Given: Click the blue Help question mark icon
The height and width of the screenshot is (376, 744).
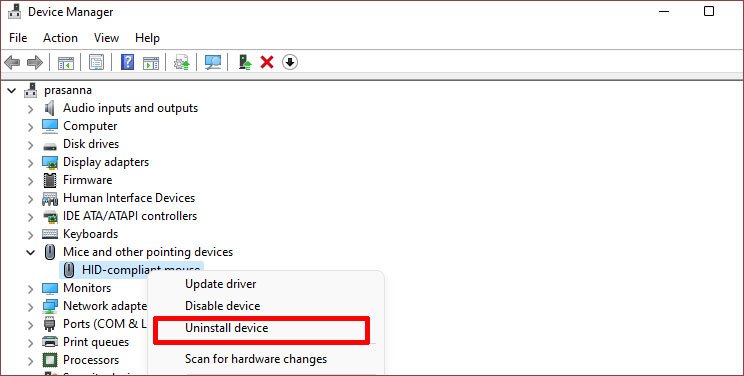Looking at the screenshot, I should click(127, 62).
